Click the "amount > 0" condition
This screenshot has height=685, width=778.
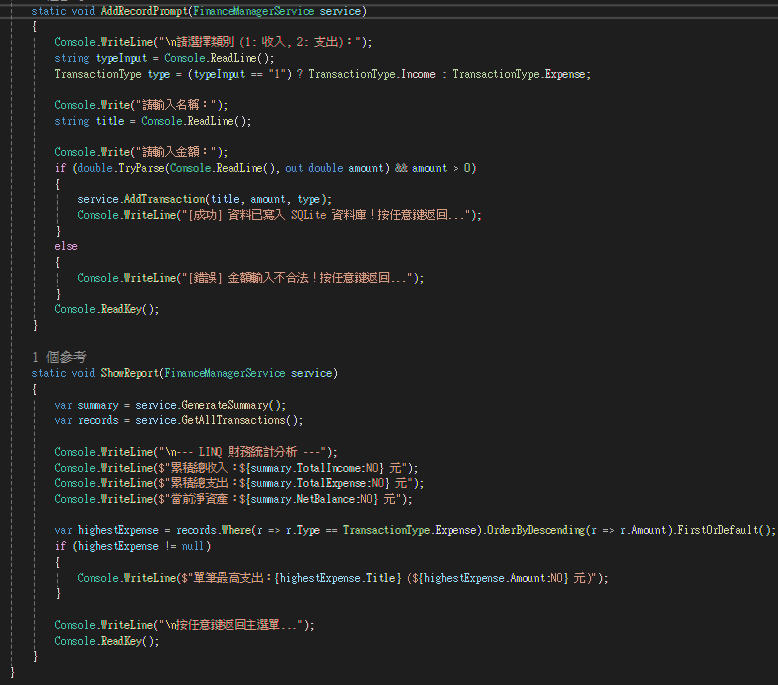442,168
